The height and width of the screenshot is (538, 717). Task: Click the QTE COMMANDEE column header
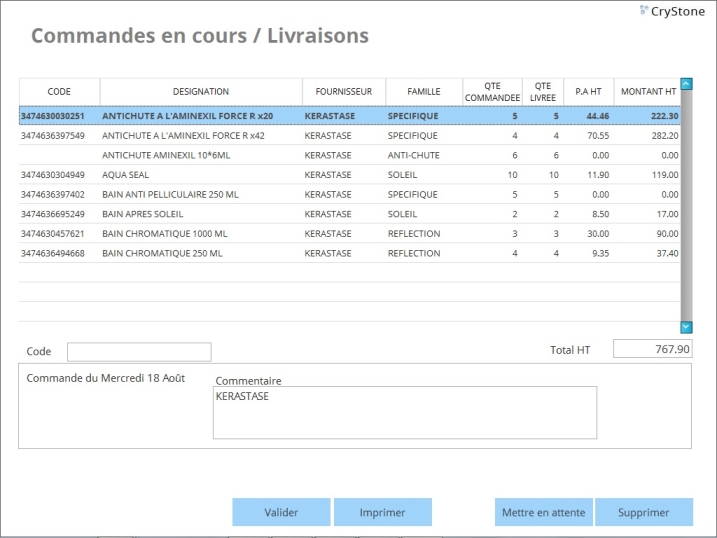point(492,91)
